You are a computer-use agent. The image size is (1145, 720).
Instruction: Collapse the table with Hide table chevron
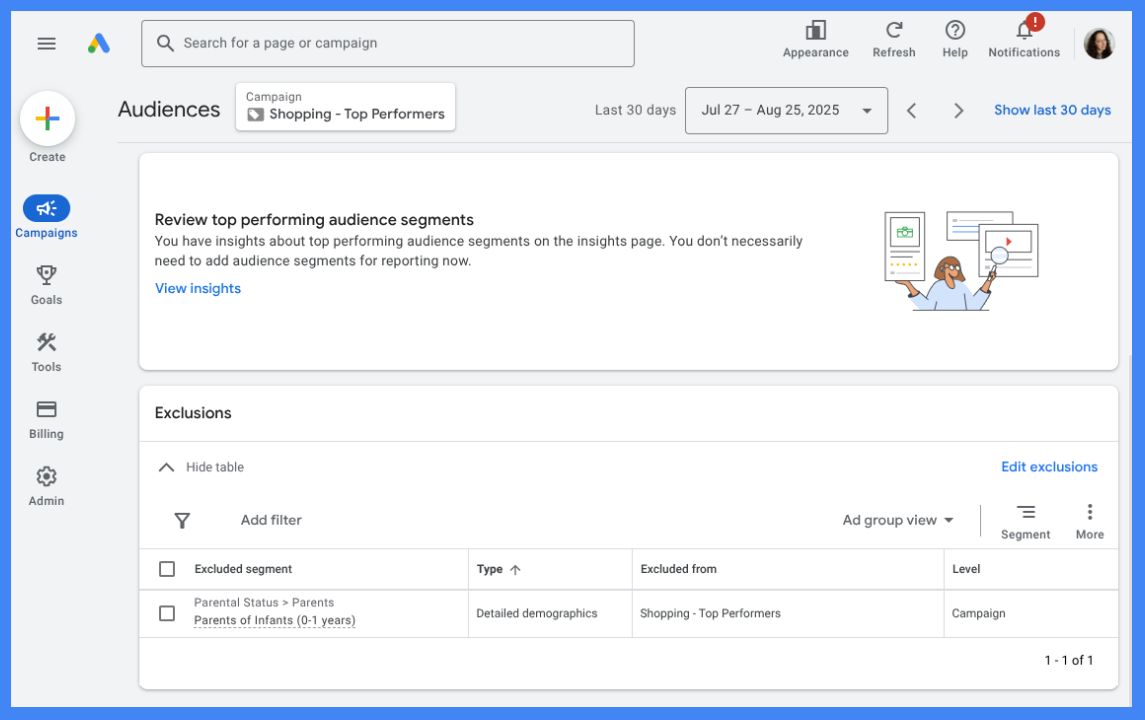168,466
